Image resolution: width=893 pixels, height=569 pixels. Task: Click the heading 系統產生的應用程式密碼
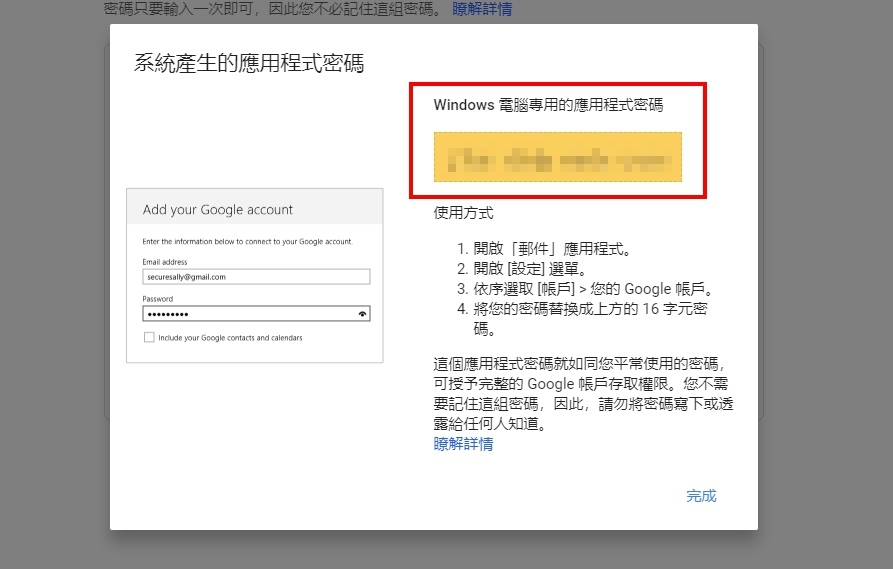[249, 63]
